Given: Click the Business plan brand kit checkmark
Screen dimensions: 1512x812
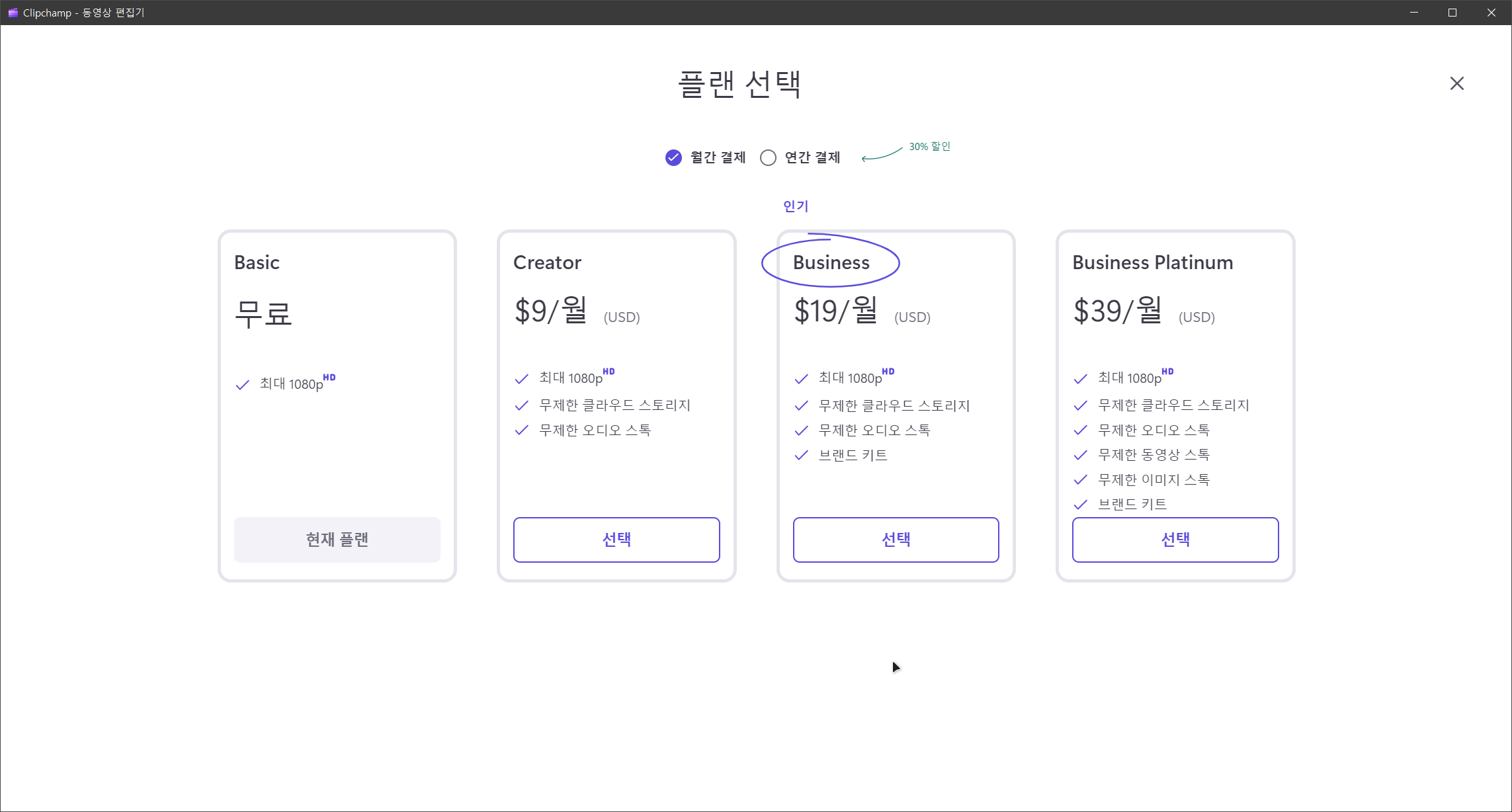Looking at the screenshot, I should (801, 455).
